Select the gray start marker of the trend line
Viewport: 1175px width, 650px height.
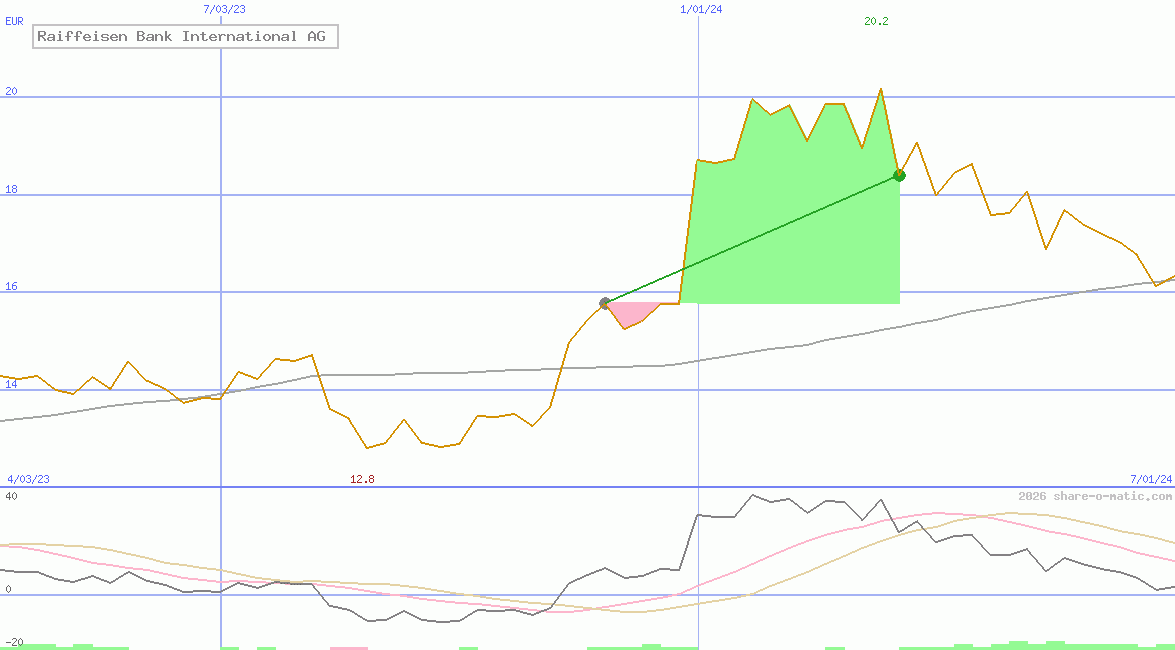605,301
